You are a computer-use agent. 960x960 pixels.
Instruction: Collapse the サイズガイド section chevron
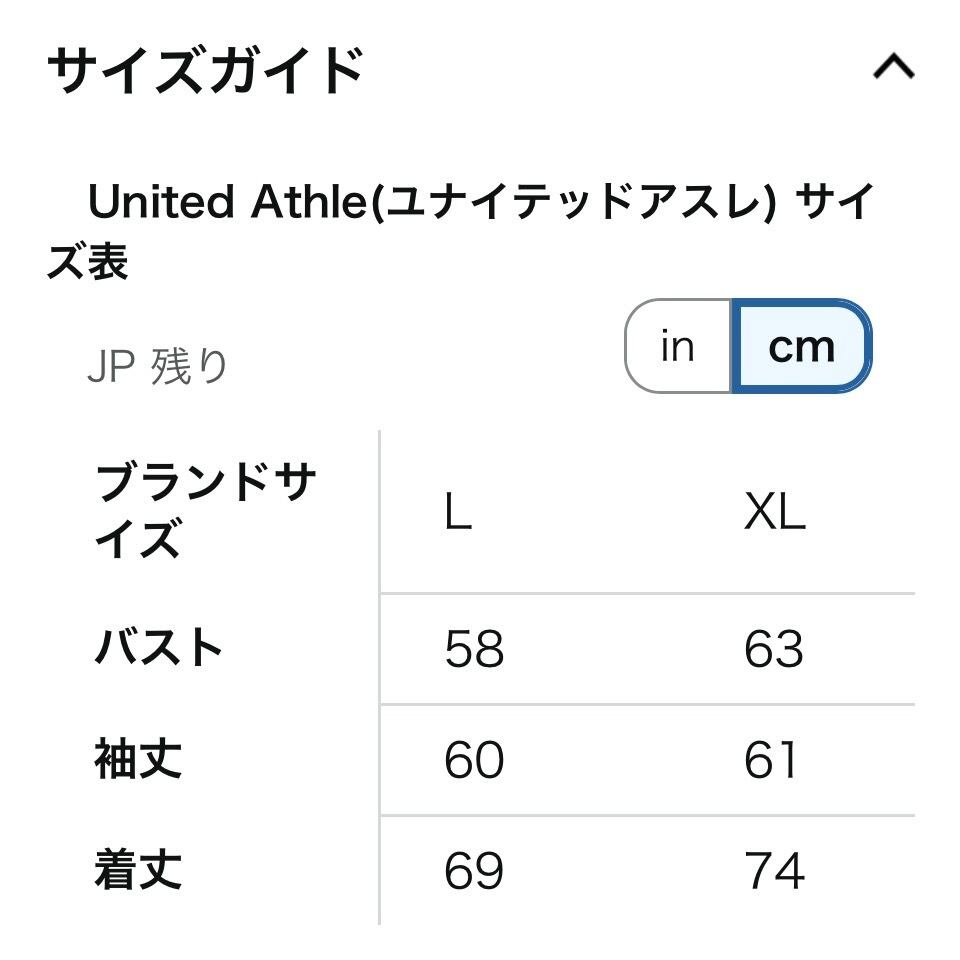[893, 68]
